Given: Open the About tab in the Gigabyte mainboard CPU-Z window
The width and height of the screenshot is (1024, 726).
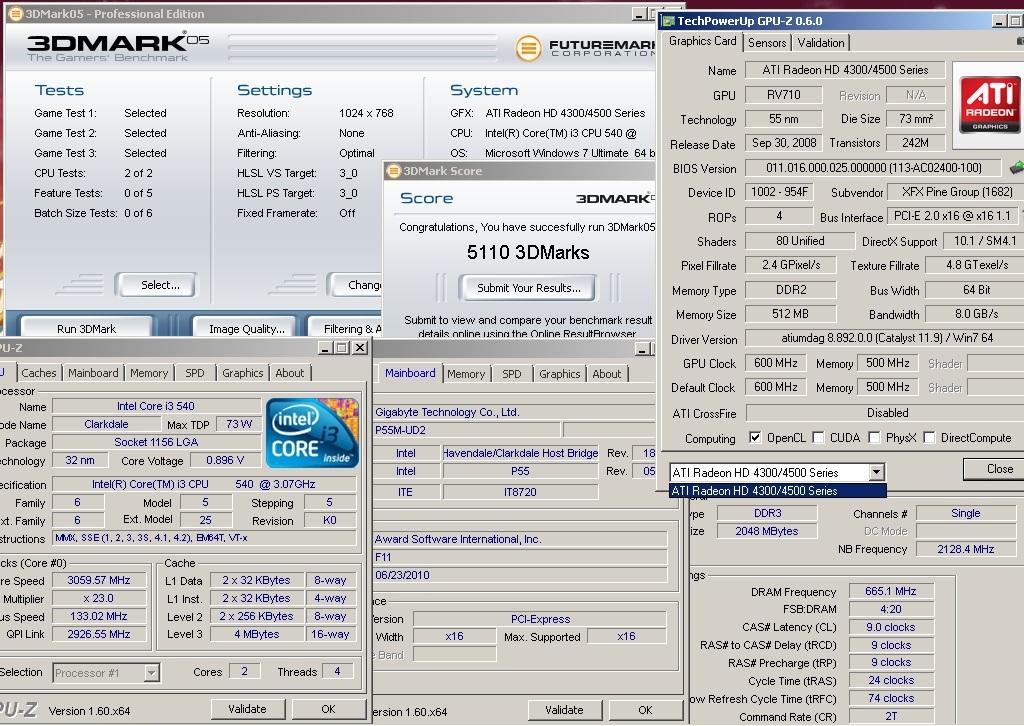Looking at the screenshot, I should click(606, 374).
